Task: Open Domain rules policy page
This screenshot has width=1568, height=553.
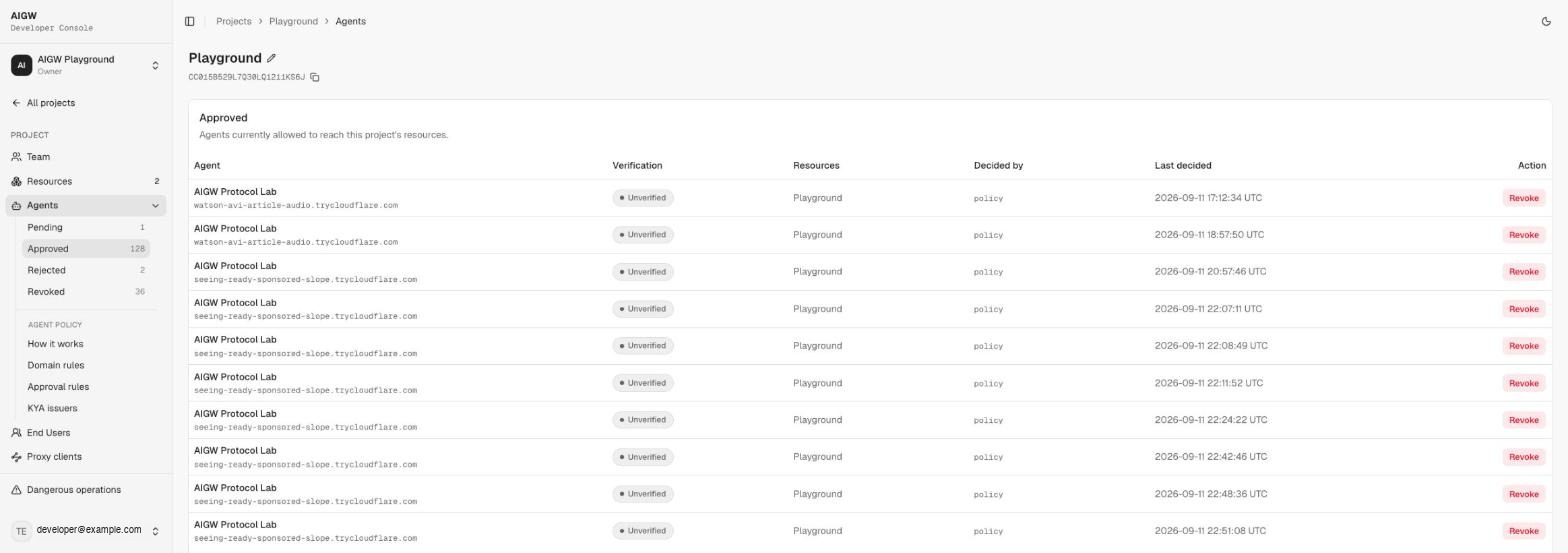Action: (56, 365)
